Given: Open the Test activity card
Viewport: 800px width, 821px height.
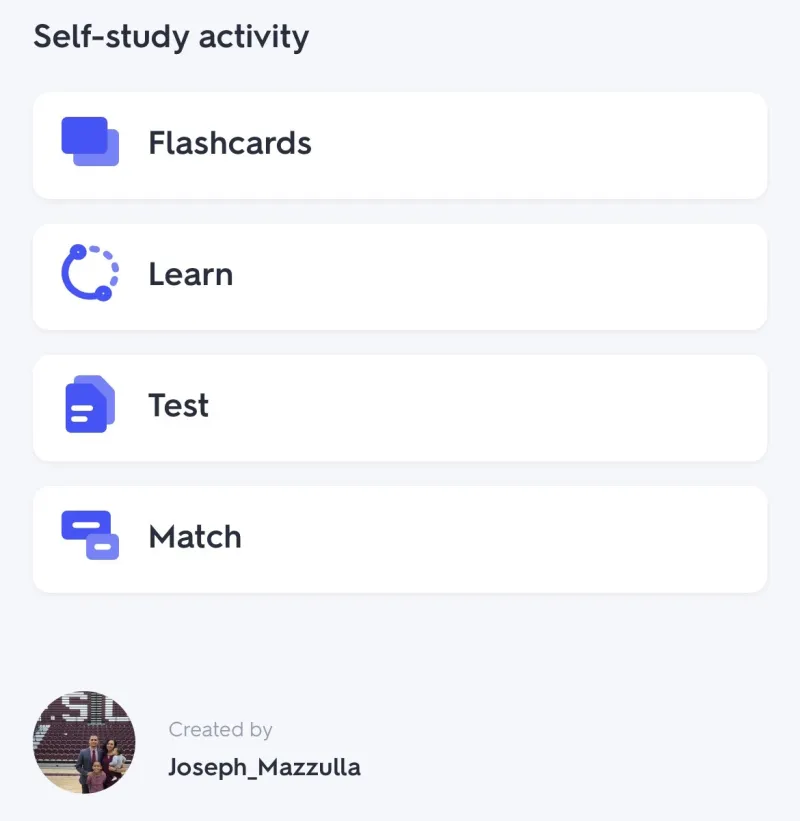Looking at the screenshot, I should pos(400,408).
